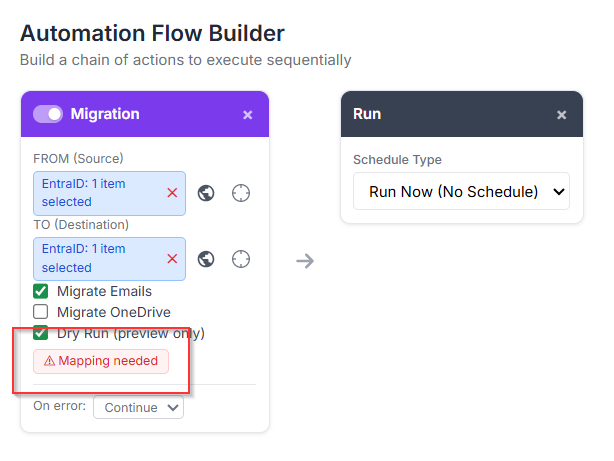
Task: Select the Migration card header title
Action: point(105,114)
